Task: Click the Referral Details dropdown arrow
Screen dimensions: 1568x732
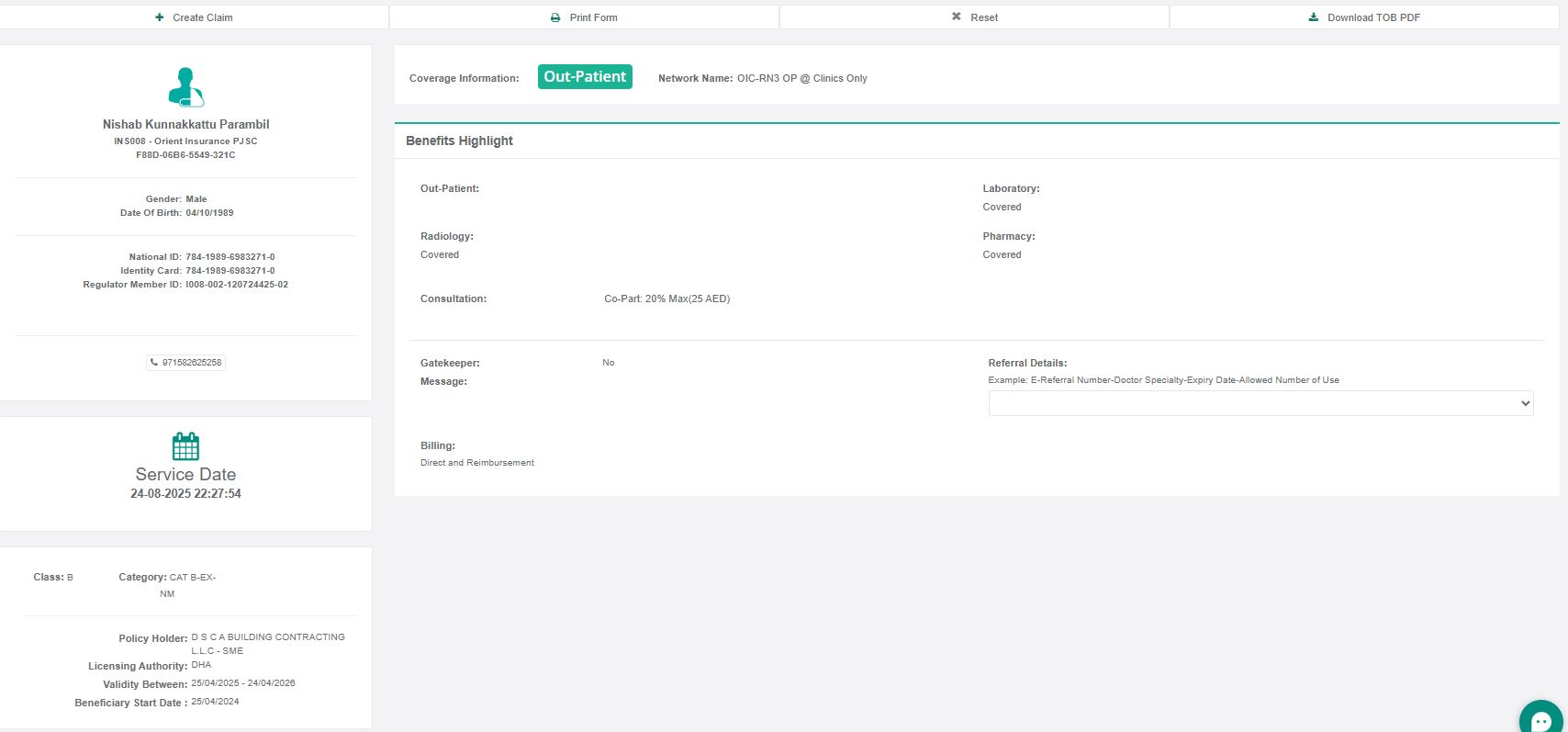Action: tap(1525, 403)
